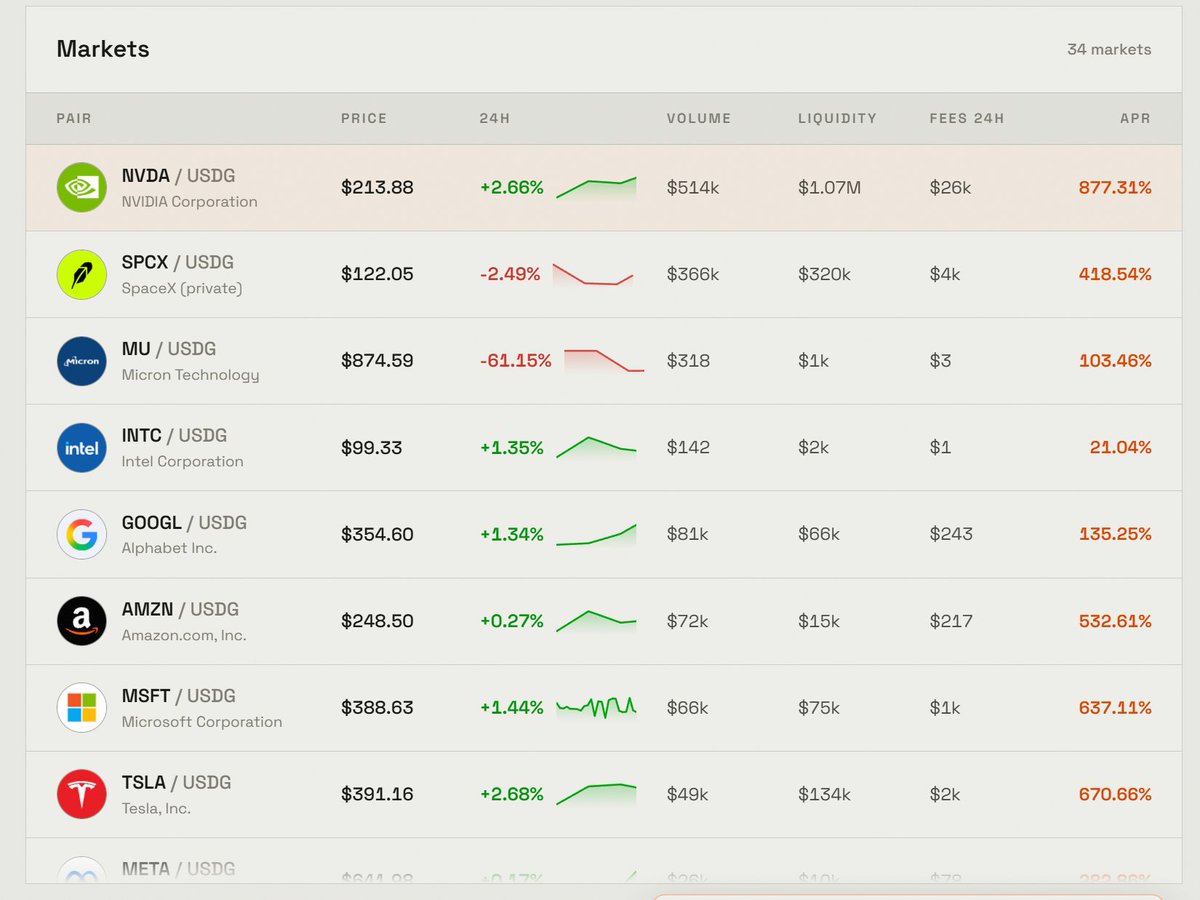The image size is (1200, 900).
Task: Click NVDA volume $514k
Action: (x=693, y=187)
